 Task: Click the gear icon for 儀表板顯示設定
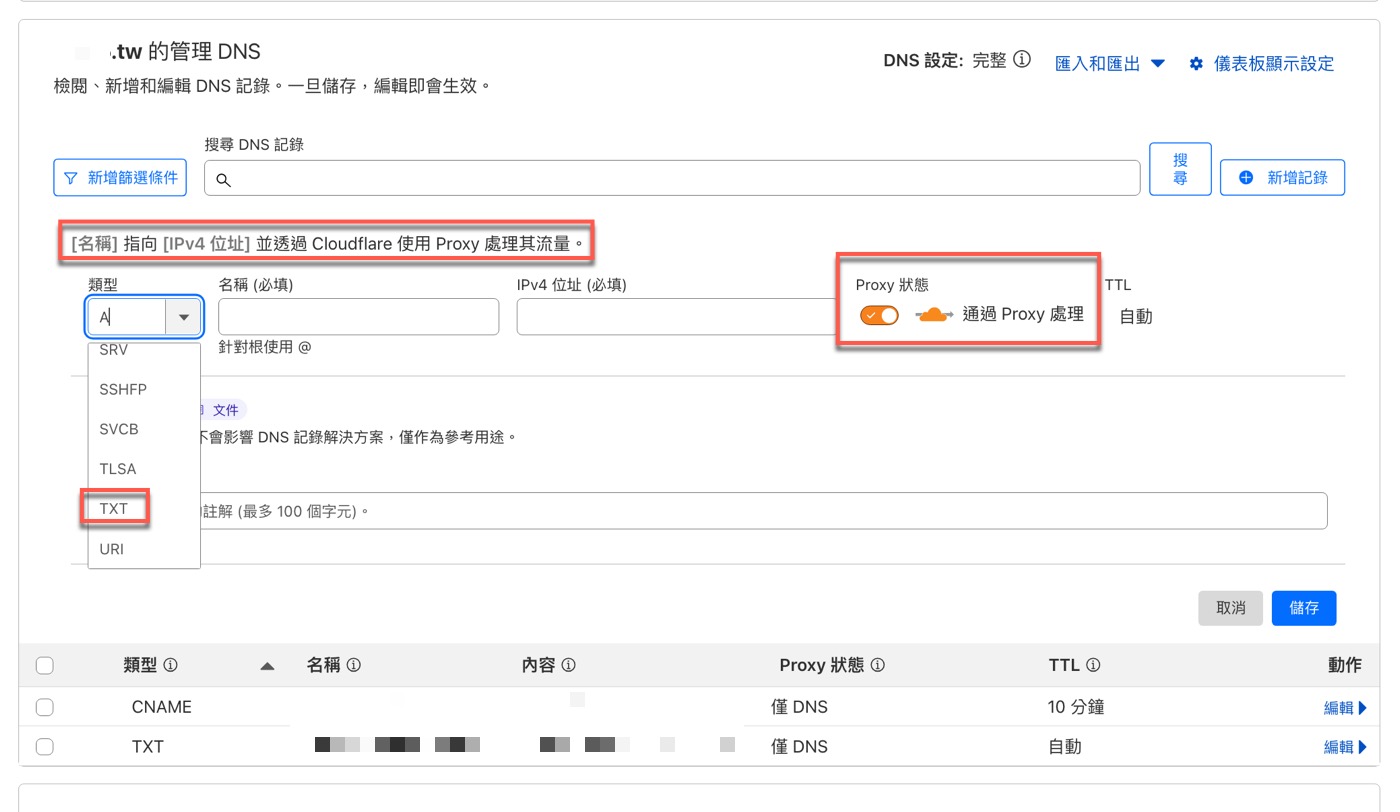tap(1196, 64)
